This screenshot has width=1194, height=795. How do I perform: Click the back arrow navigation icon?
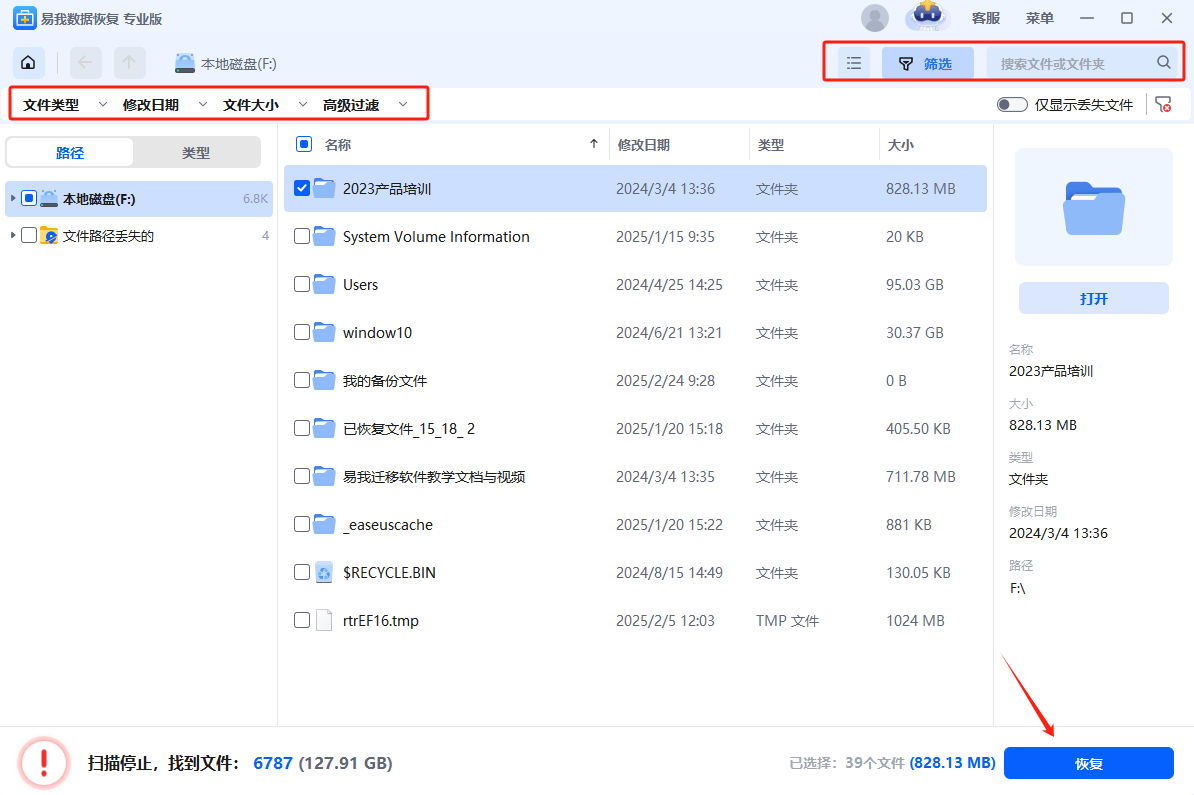tap(85, 63)
